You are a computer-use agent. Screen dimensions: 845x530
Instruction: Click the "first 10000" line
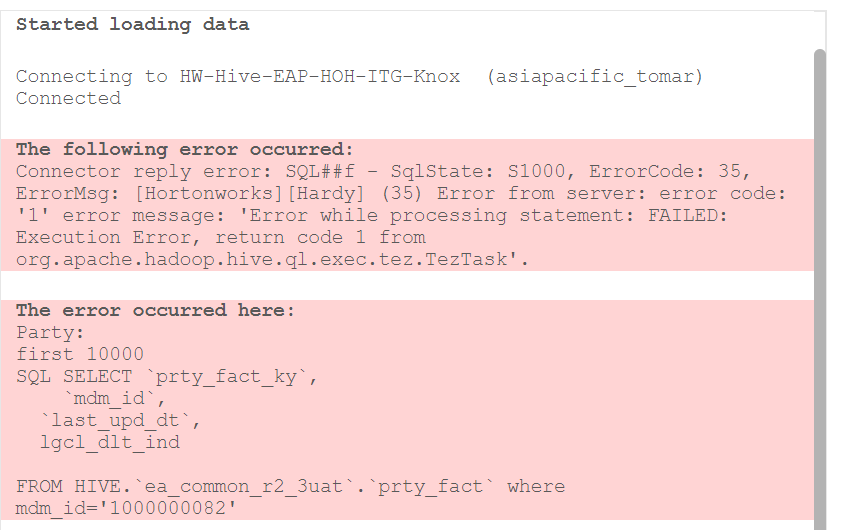(80, 354)
